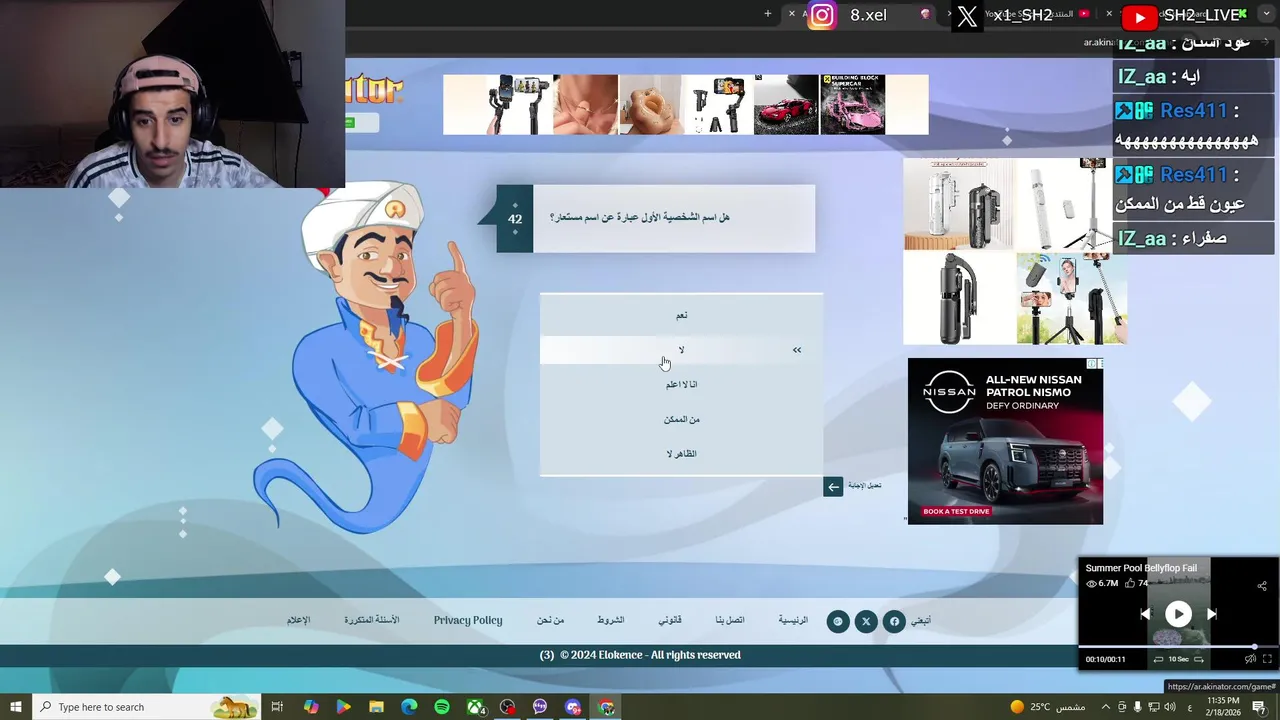
Task: Open the اتصل بنا footer link
Action: pos(730,620)
